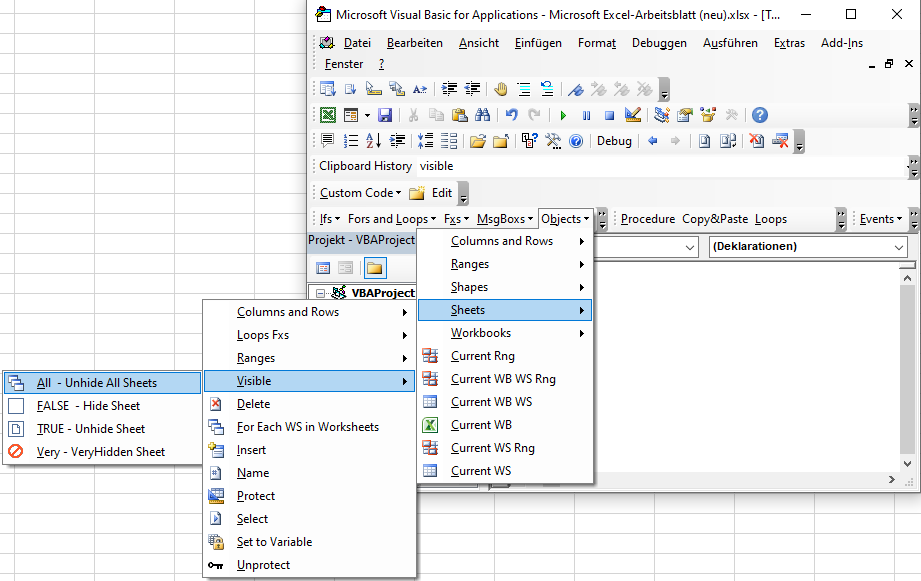
Task: Click the visible entry in Clipboard History
Action: pyautogui.click(x=436, y=166)
